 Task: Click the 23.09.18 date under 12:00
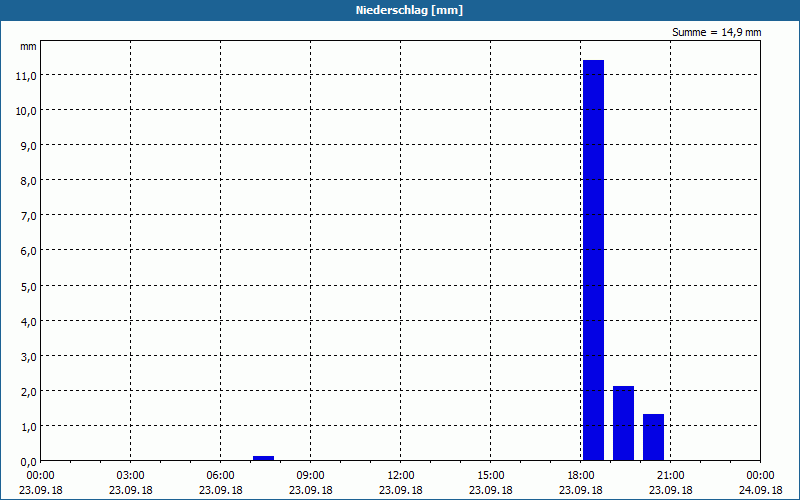tap(401, 490)
